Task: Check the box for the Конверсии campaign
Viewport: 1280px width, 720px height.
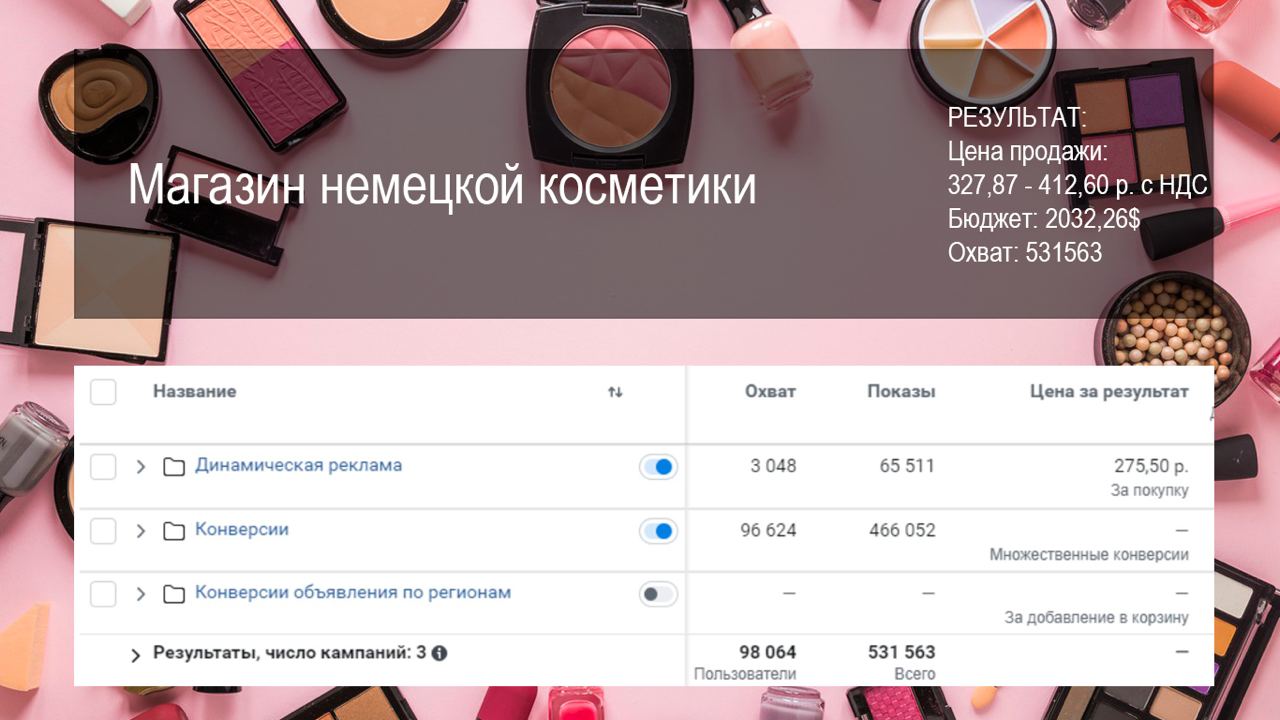Action: (x=103, y=531)
